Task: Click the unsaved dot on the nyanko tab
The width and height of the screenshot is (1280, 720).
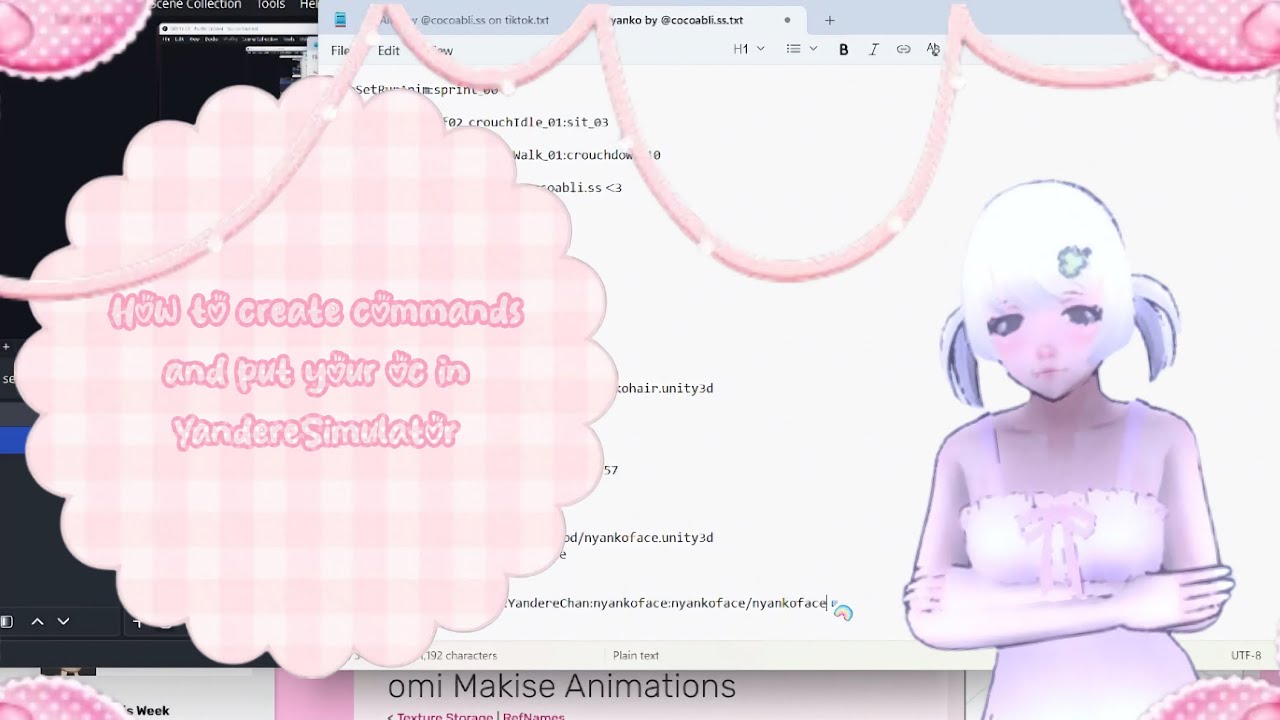Action: point(787,20)
